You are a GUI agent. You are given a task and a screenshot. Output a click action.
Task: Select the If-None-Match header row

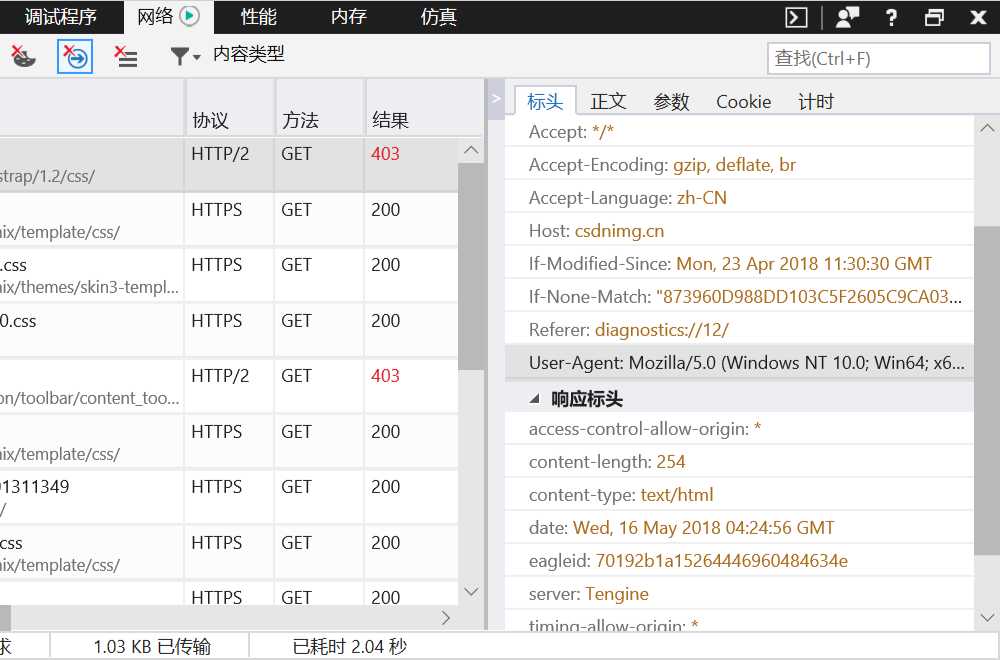point(739,297)
